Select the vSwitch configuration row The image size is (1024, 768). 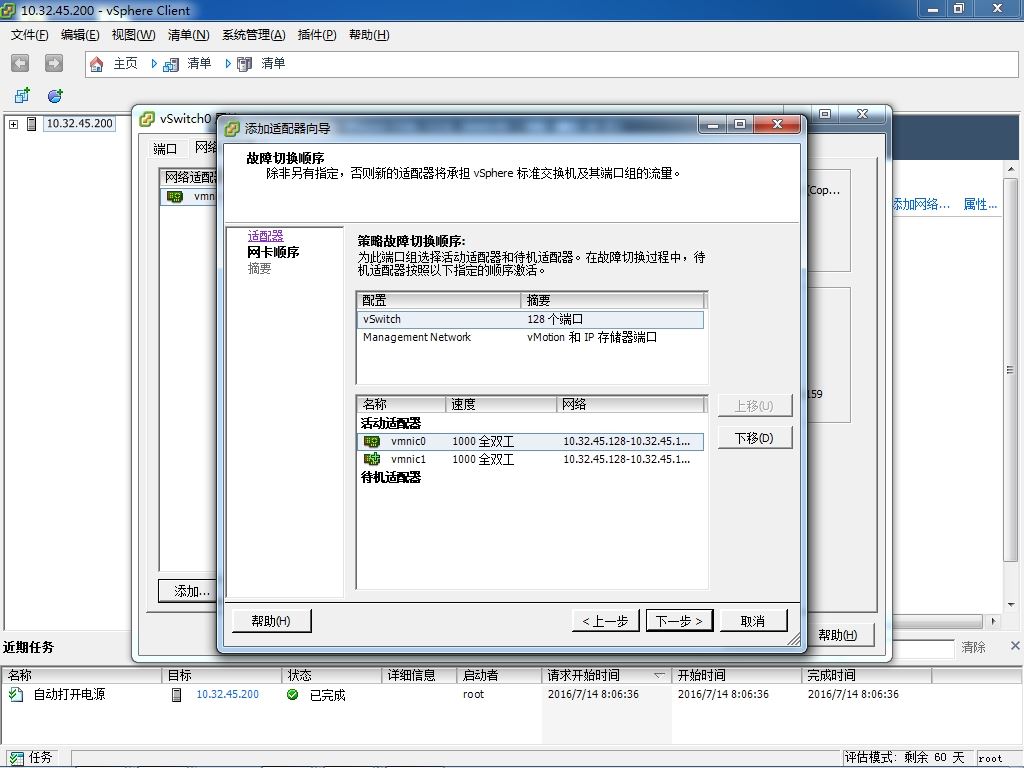coord(530,319)
